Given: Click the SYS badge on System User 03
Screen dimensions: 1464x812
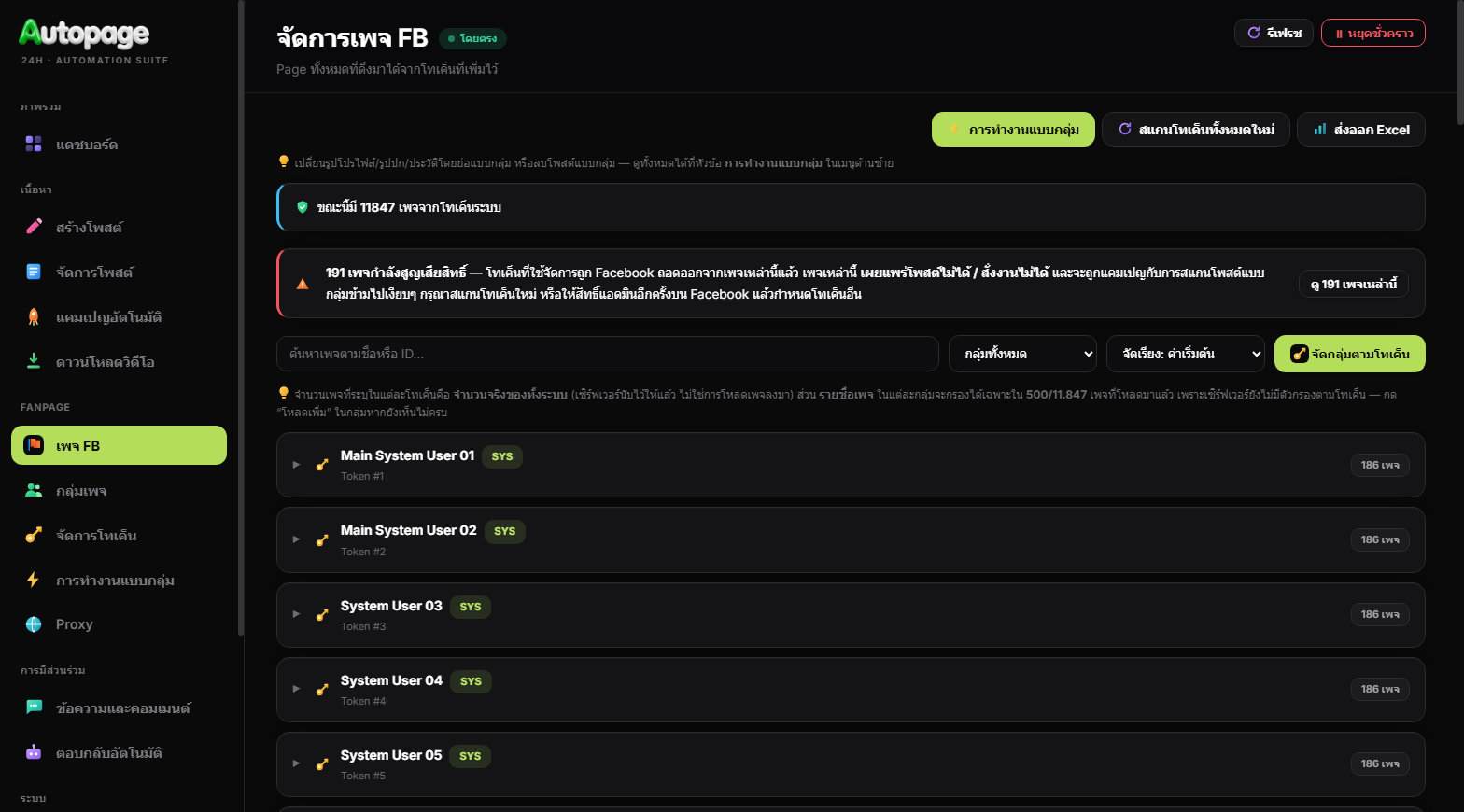Looking at the screenshot, I should click(x=471, y=607).
